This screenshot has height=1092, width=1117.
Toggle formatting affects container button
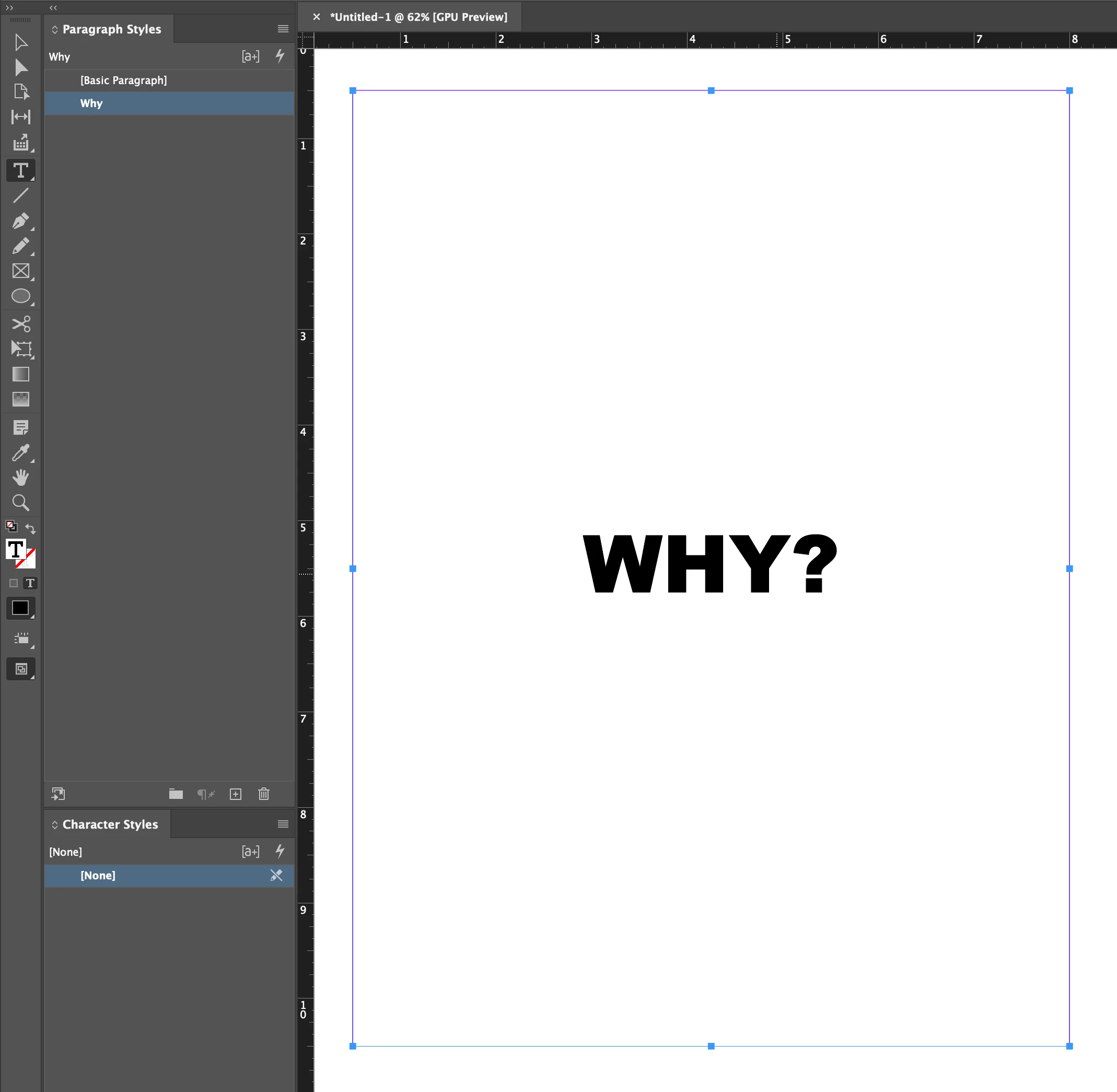point(14,583)
